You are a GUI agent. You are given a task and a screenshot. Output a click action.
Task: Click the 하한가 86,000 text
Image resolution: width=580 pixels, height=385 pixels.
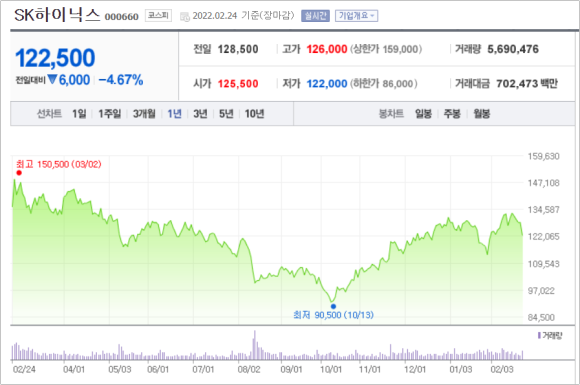(384, 84)
